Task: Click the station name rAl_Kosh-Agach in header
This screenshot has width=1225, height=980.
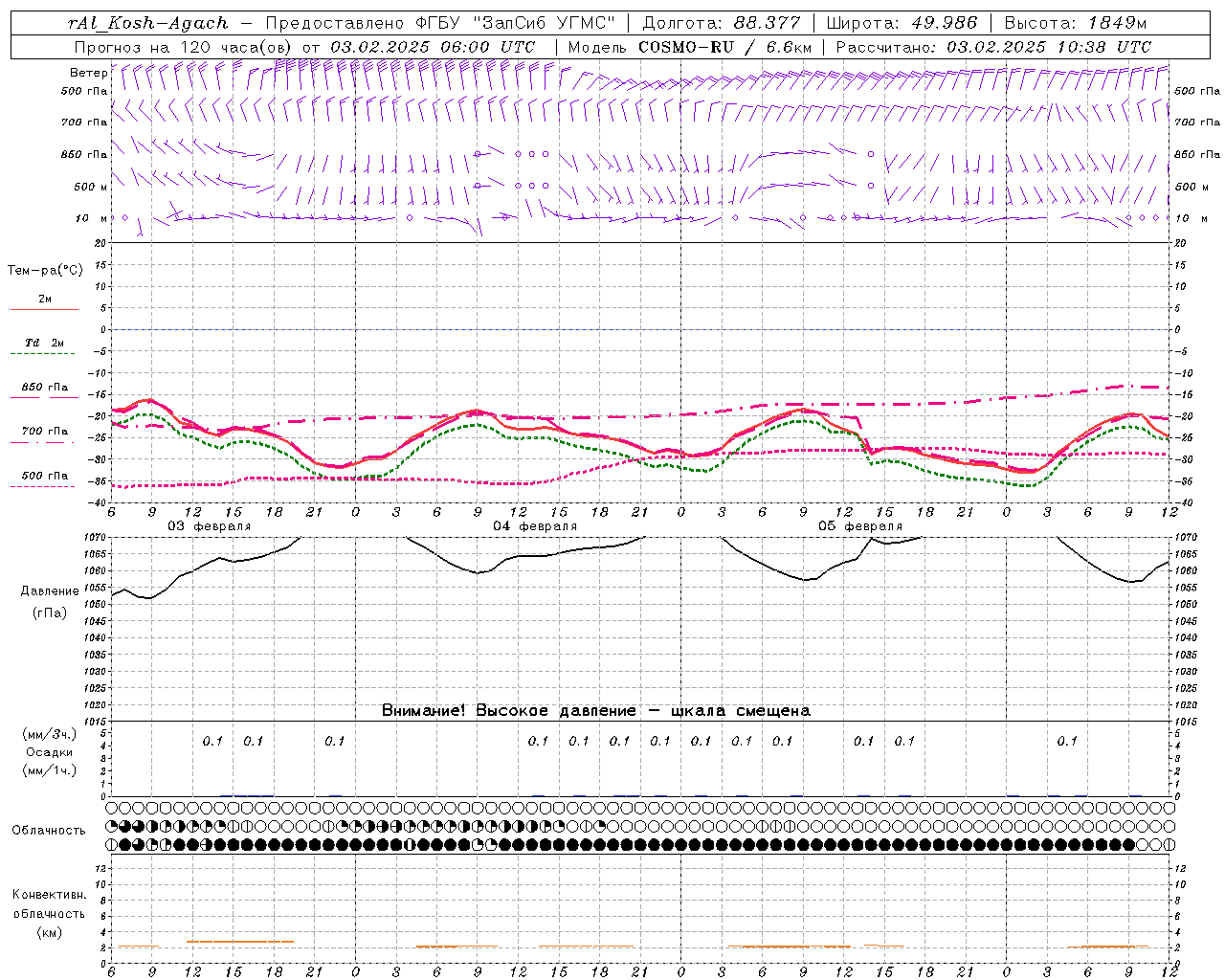Action: [x=148, y=23]
